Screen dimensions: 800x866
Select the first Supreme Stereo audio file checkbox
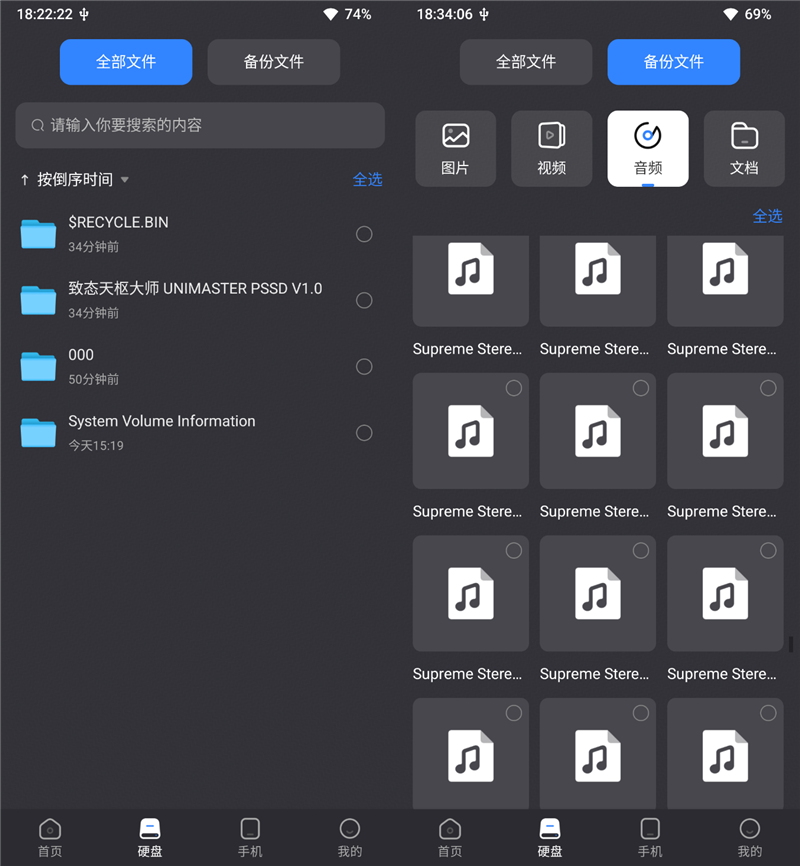pyautogui.click(x=514, y=388)
